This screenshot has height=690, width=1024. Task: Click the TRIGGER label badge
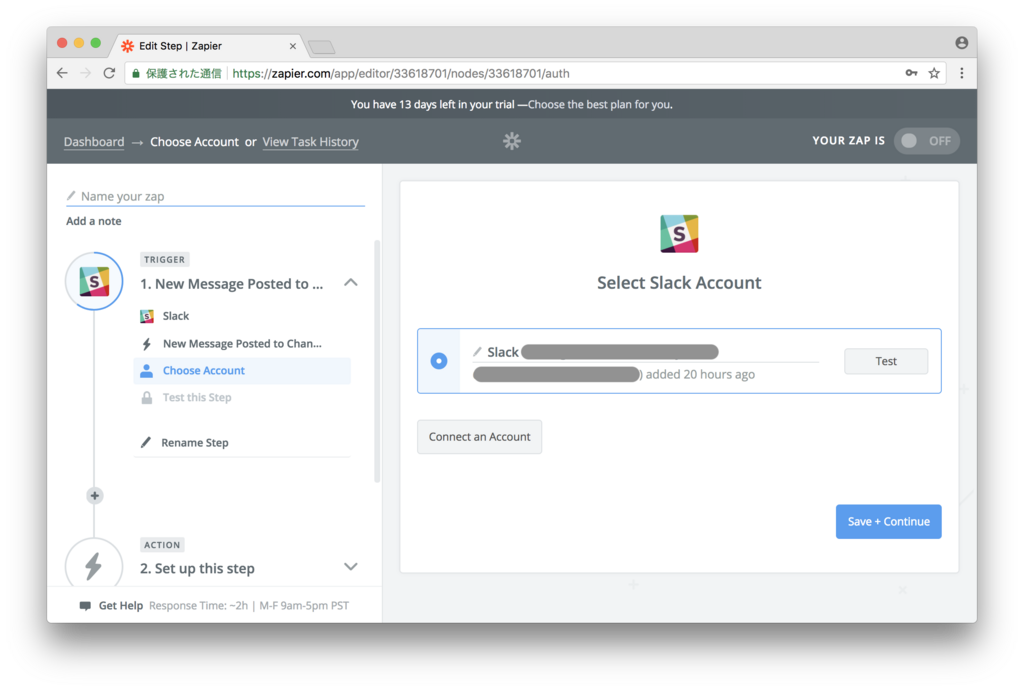pyautogui.click(x=165, y=259)
